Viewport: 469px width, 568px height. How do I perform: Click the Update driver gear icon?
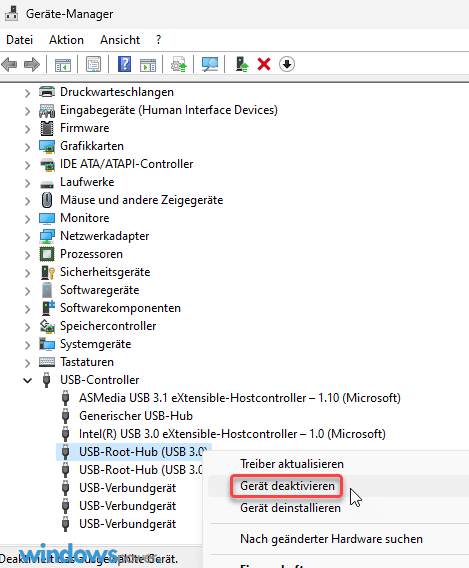pos(179,64)
